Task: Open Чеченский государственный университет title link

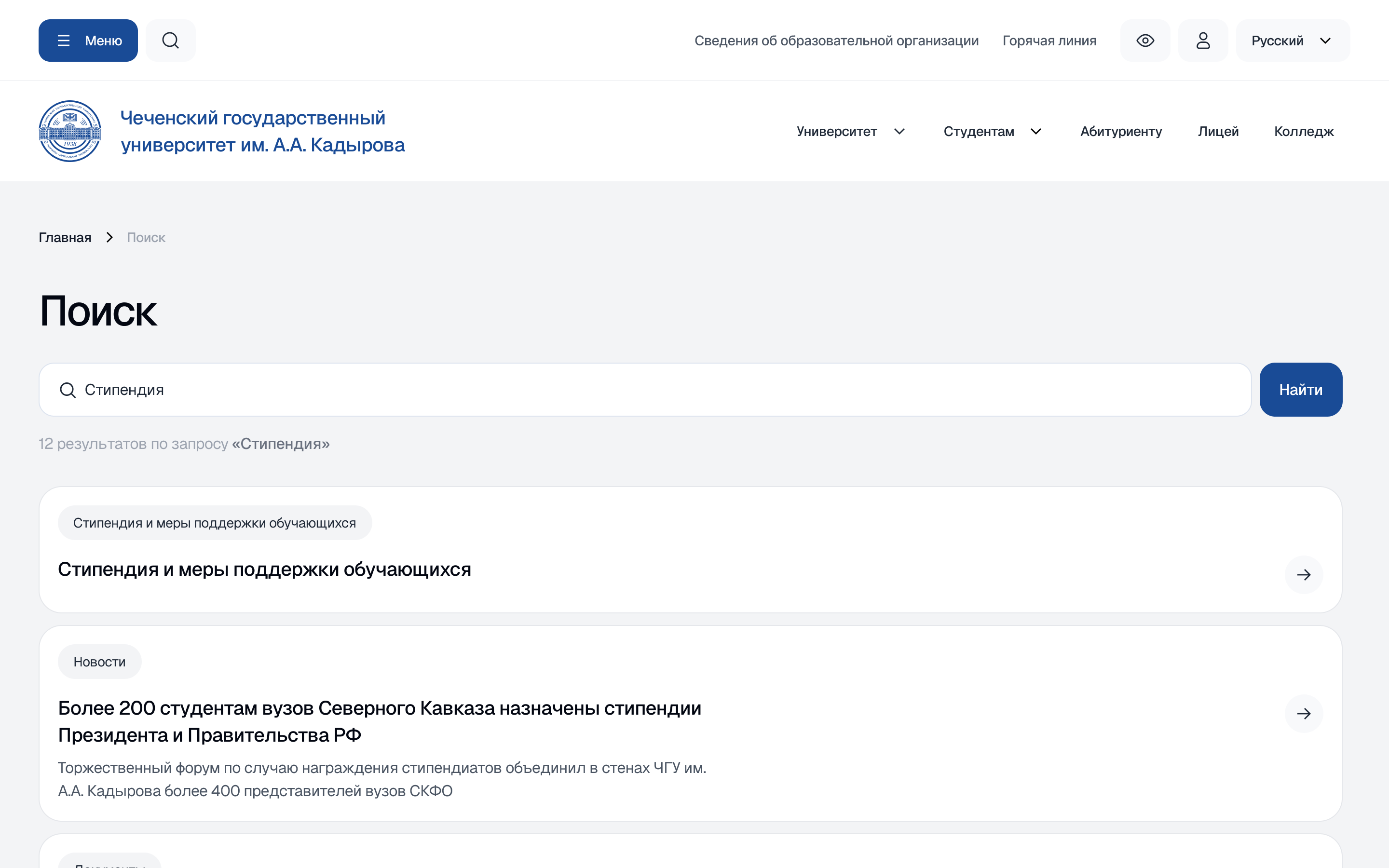Action: [x=262, y=132]
